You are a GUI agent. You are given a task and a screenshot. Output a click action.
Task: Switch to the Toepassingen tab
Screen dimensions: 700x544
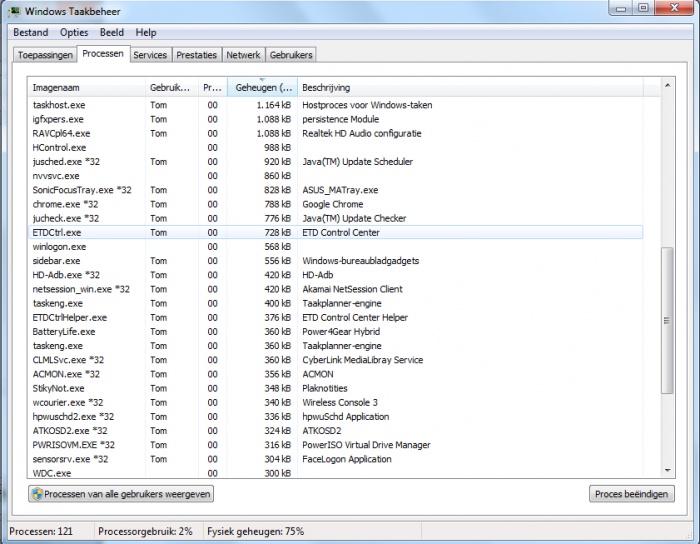click(x=45, y=55)
